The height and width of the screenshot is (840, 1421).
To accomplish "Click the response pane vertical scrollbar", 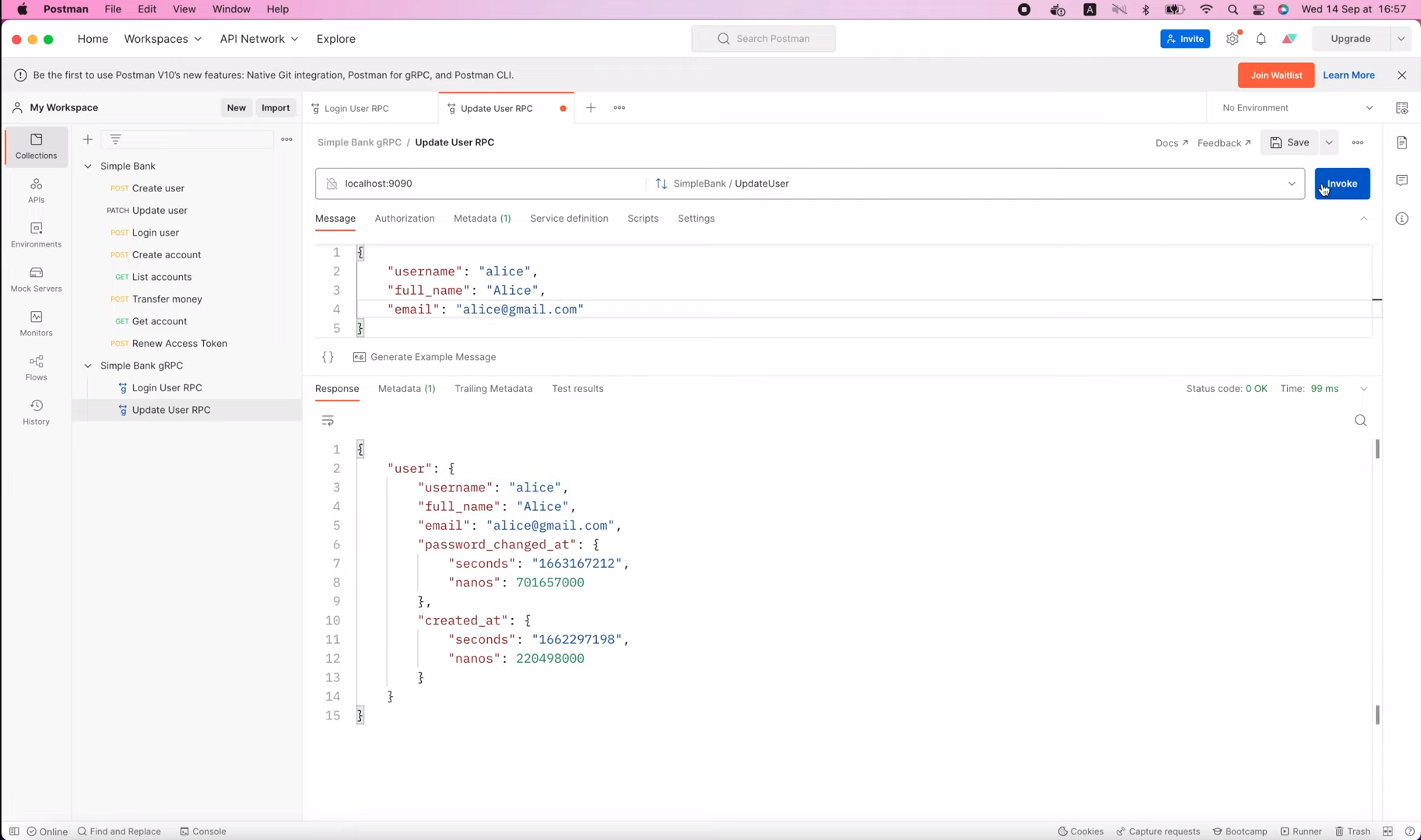I will (x=1377, y=582).
